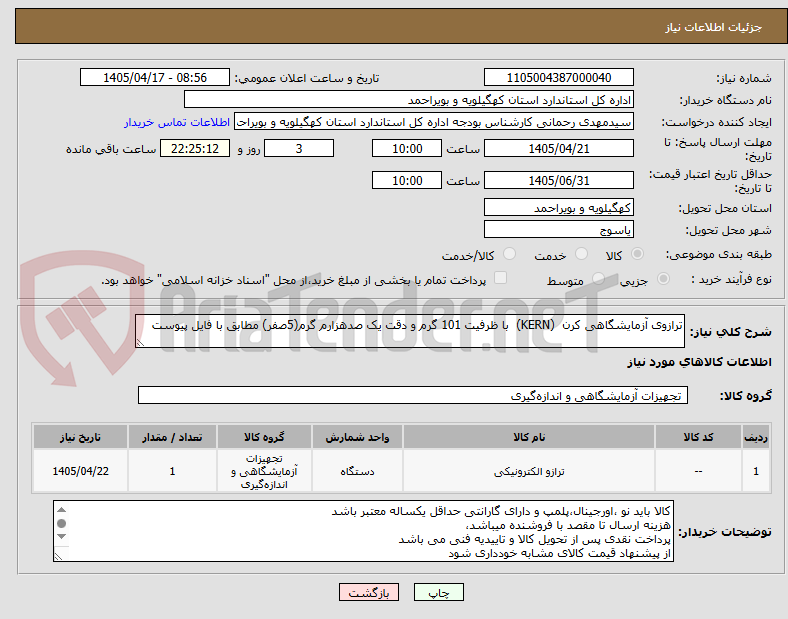Click the ترازو الکترونیکی table cell

(529, 471)
